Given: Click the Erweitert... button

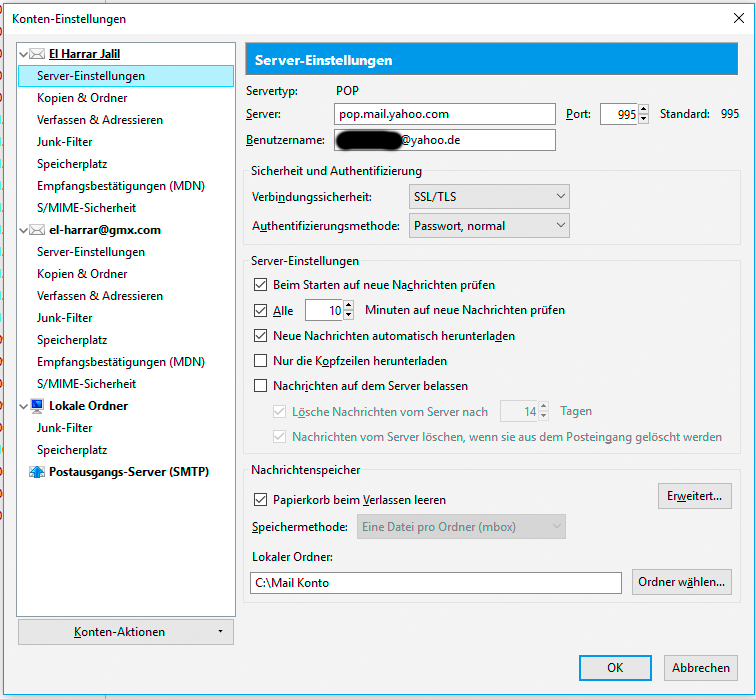Looking at the screenshot, I should (x=694, y=495).
